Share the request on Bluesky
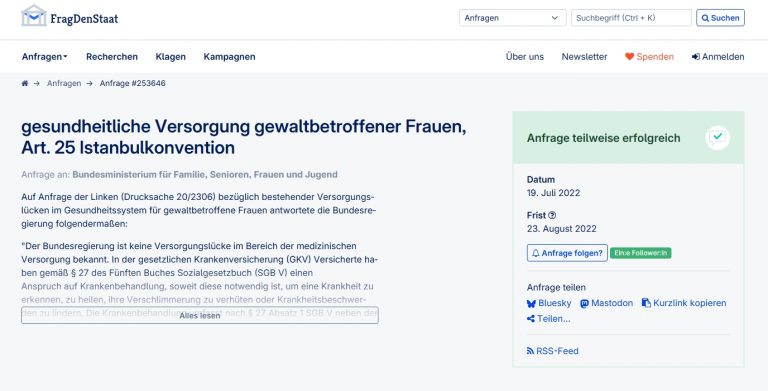The width and height of the screenshot is (768, 391). [549, 303]
